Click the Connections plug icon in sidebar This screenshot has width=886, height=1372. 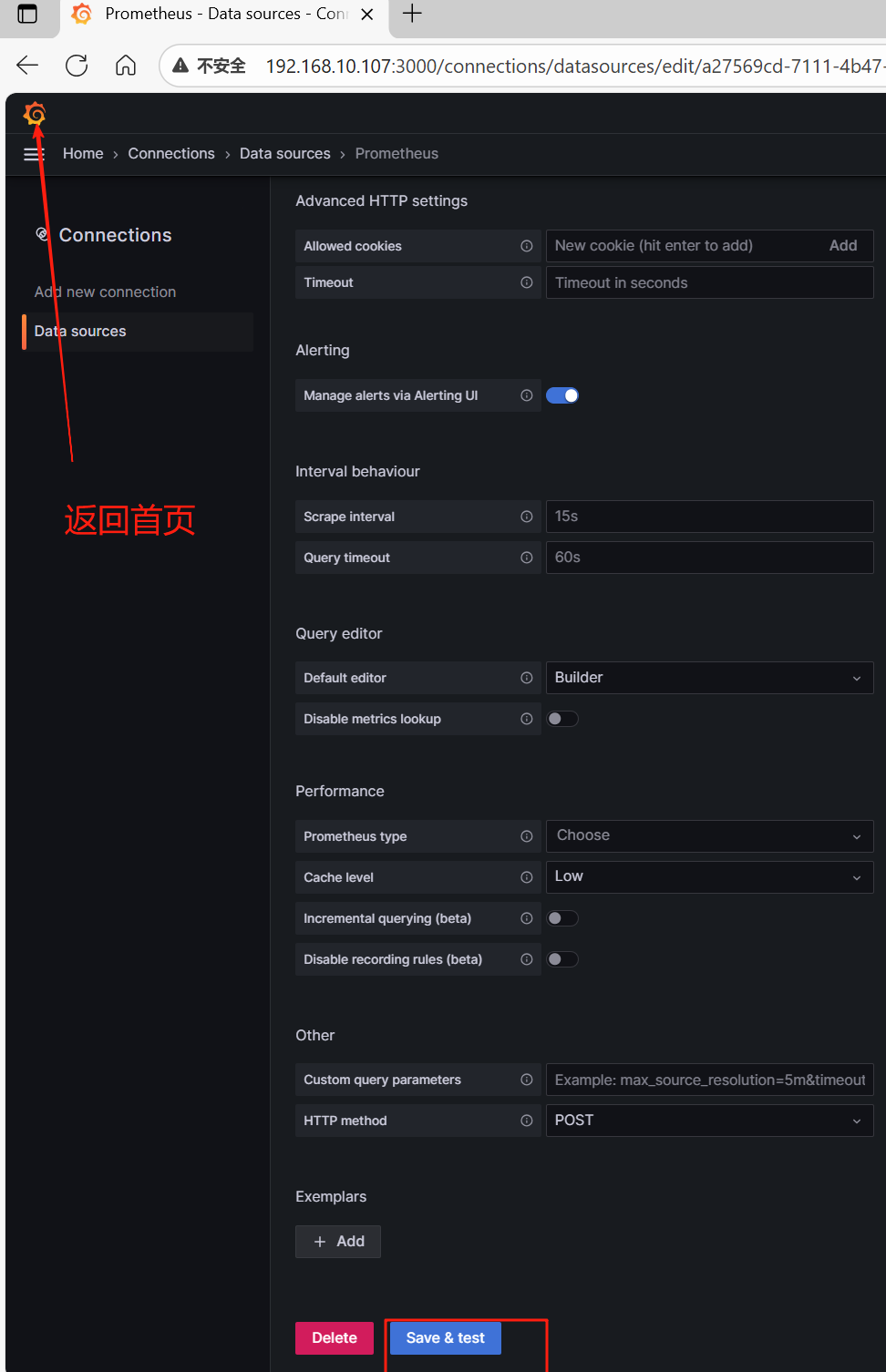[42, 234]
